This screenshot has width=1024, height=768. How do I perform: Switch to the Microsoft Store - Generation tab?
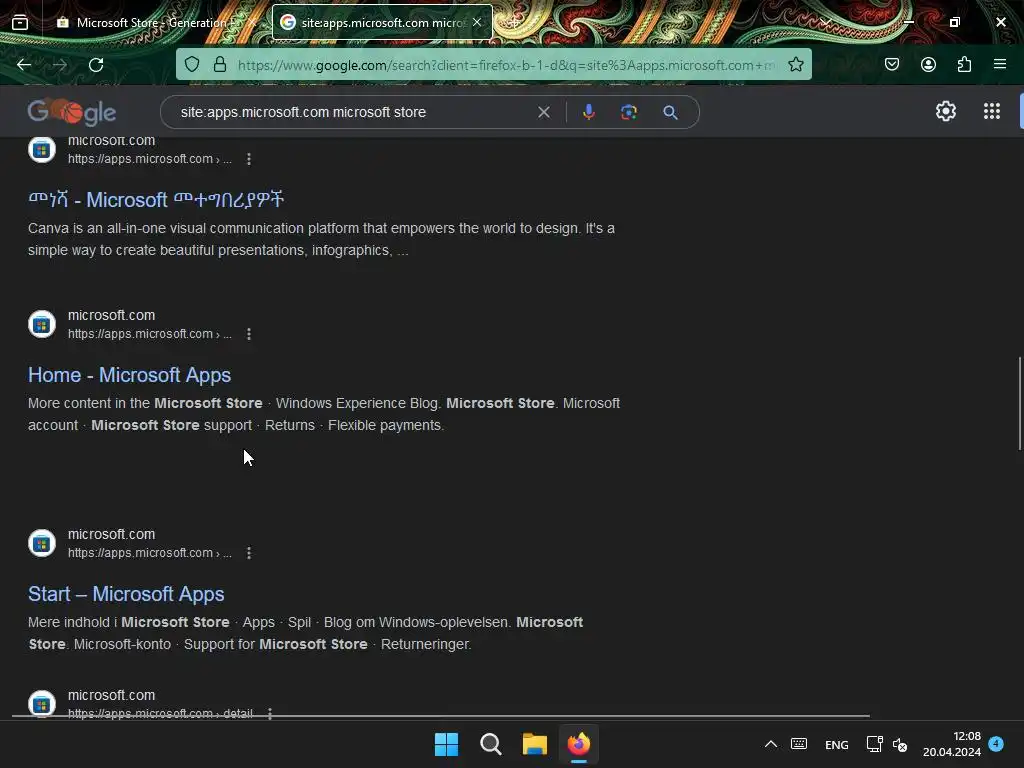pyautogui.click(x=150, y=23)
